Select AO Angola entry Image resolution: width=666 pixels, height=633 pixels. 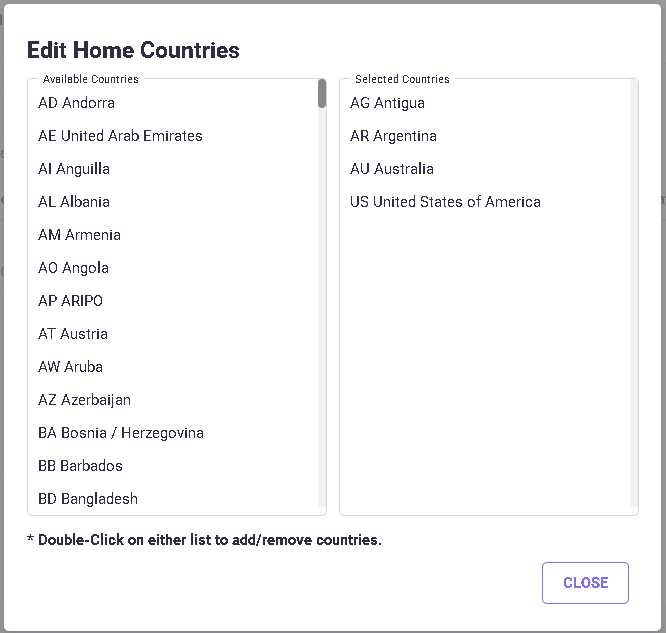point(73,268)
